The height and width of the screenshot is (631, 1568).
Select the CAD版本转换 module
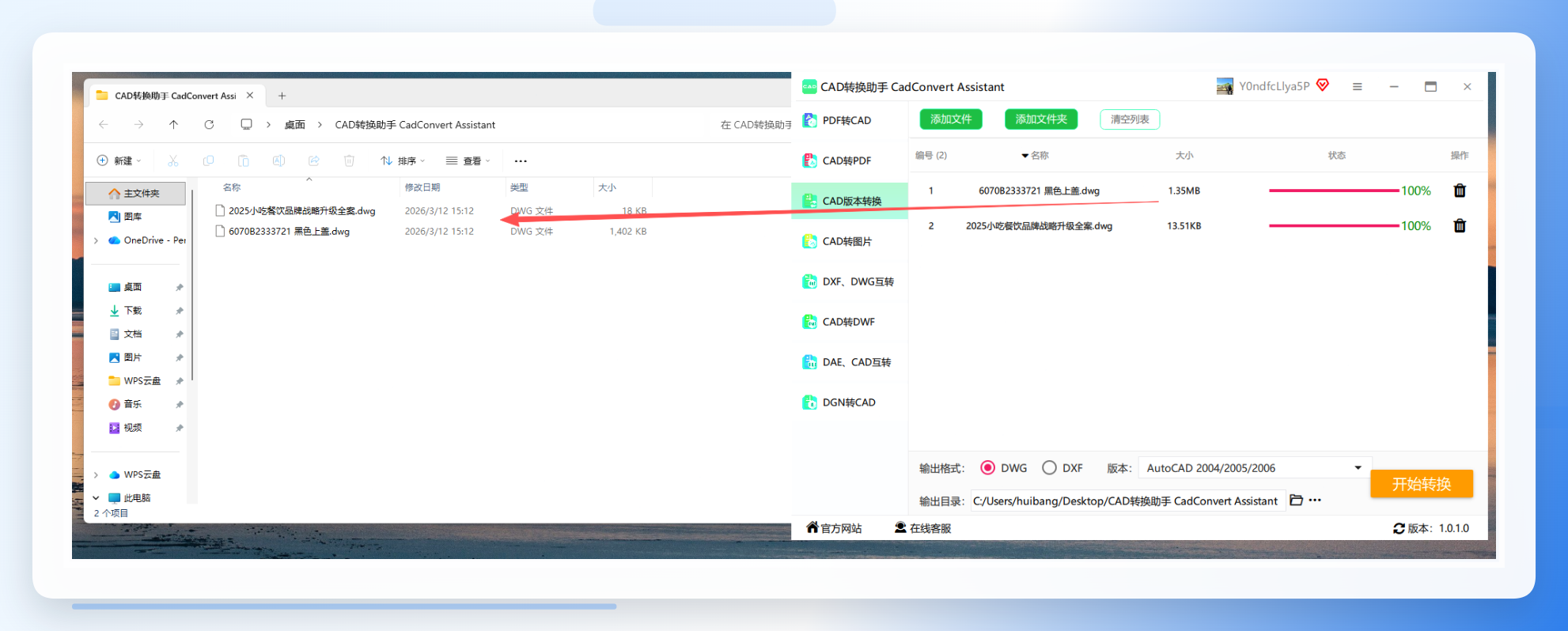pos(850,201)
